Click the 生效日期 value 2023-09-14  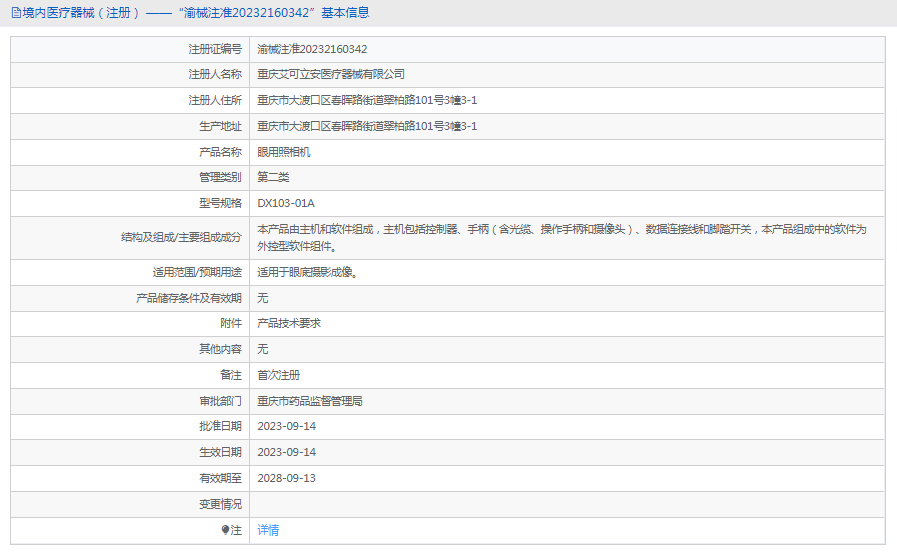(286, 452)
